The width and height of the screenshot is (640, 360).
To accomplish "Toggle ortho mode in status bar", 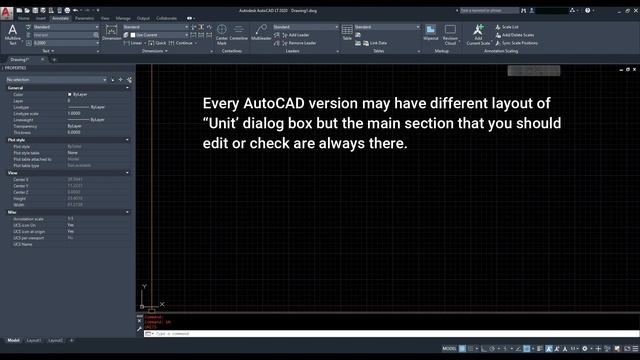I will (x=484, y=349).
